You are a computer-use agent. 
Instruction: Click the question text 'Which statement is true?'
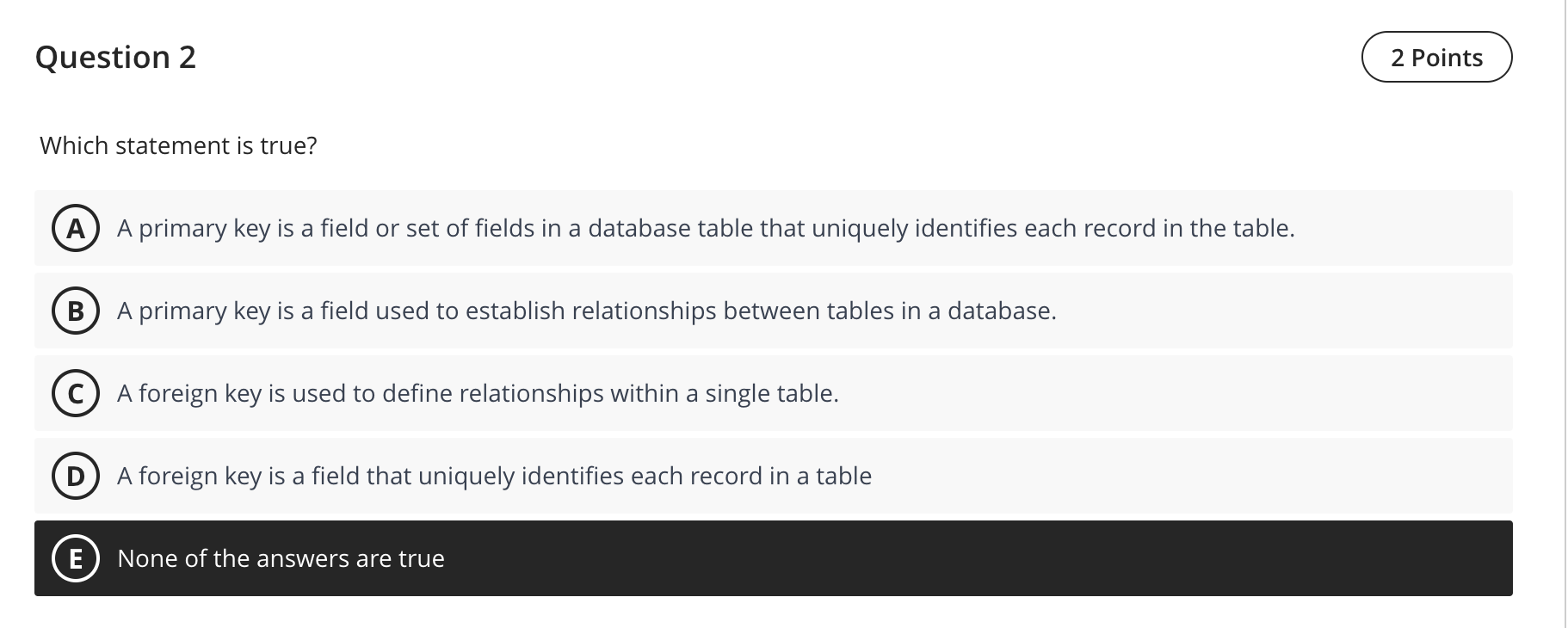[x=178, y=145]
